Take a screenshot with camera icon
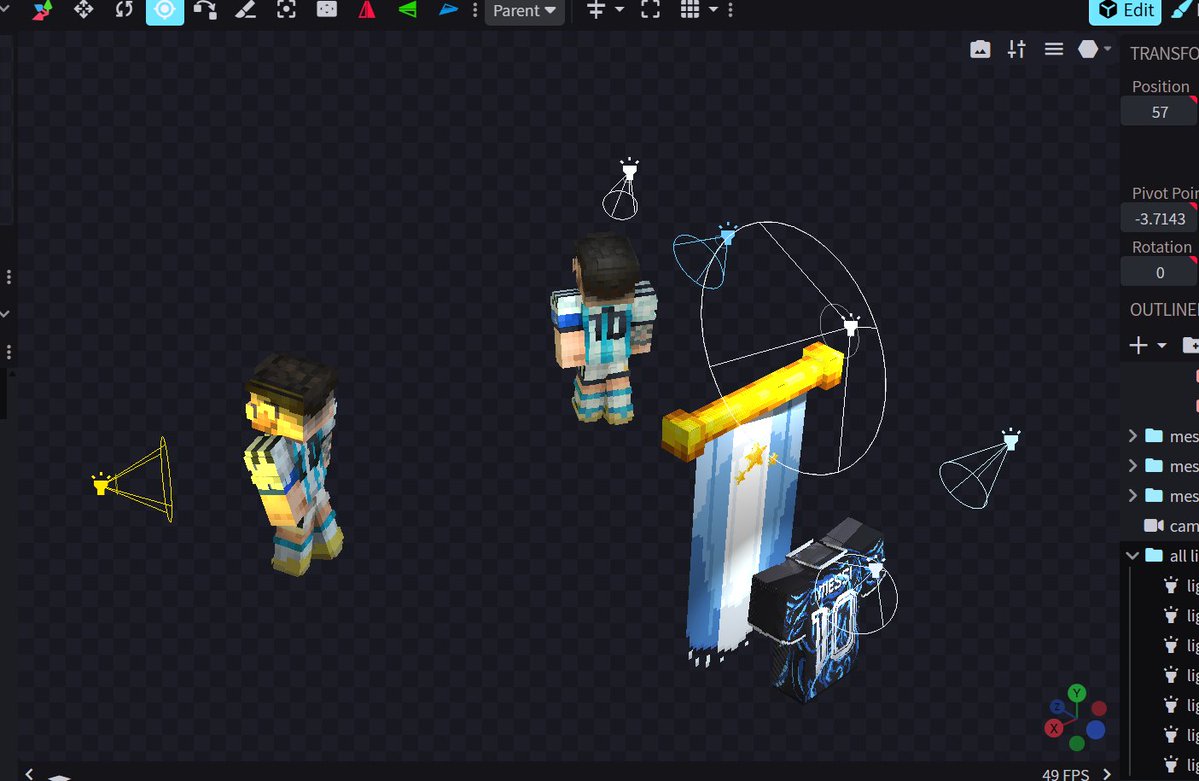 pyautogui.click(x=980, y=50)
